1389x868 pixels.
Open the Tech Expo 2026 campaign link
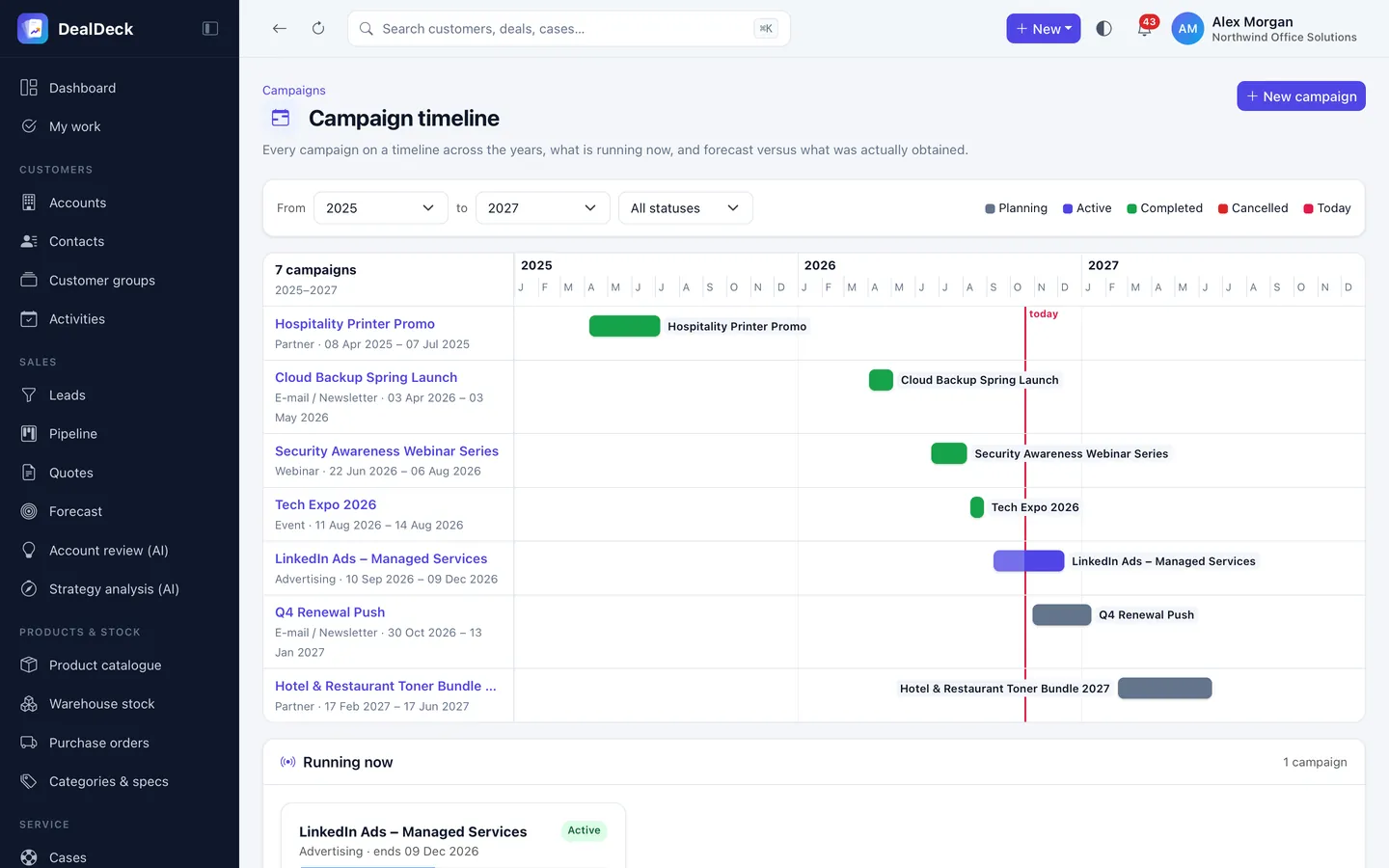click(x=326, y=504)
